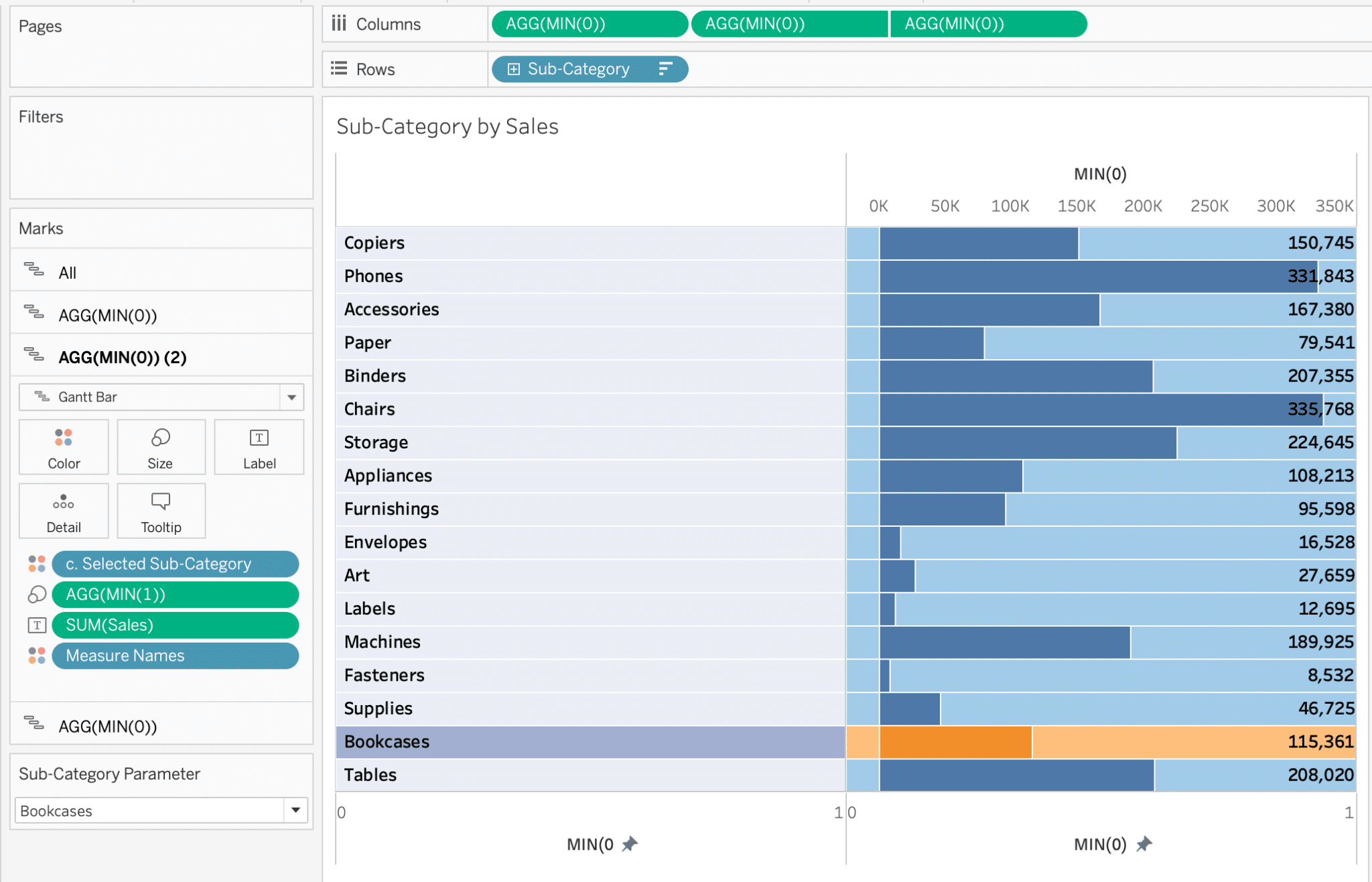
Task: Select the highlighted Bookcases row label
Action: [387, 741]
